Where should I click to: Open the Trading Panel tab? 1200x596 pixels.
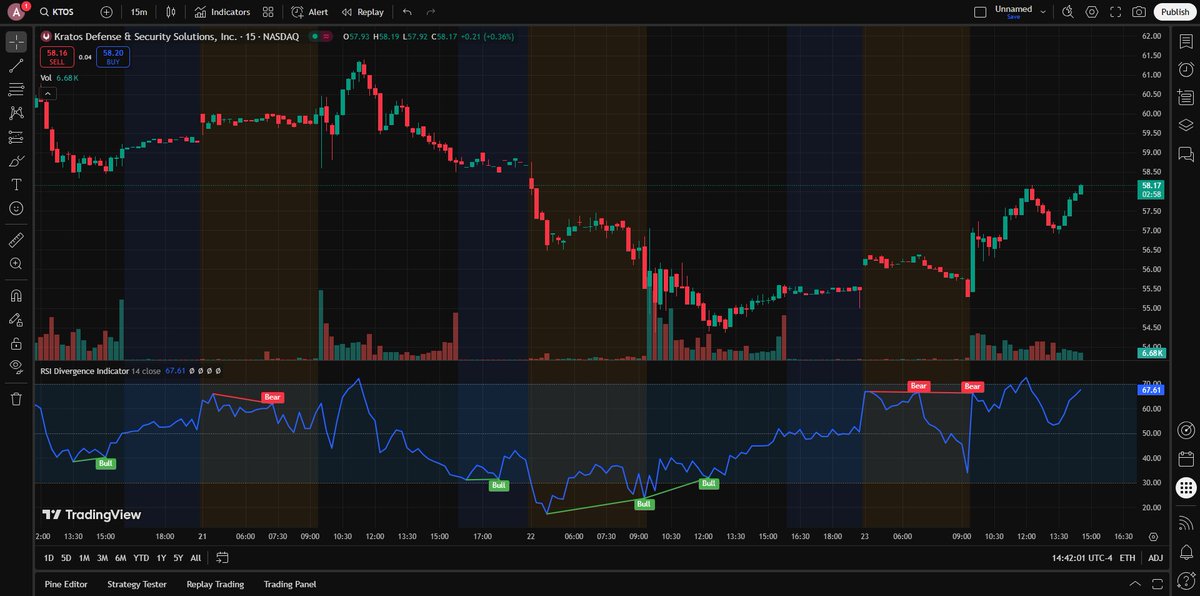point(290,584)
